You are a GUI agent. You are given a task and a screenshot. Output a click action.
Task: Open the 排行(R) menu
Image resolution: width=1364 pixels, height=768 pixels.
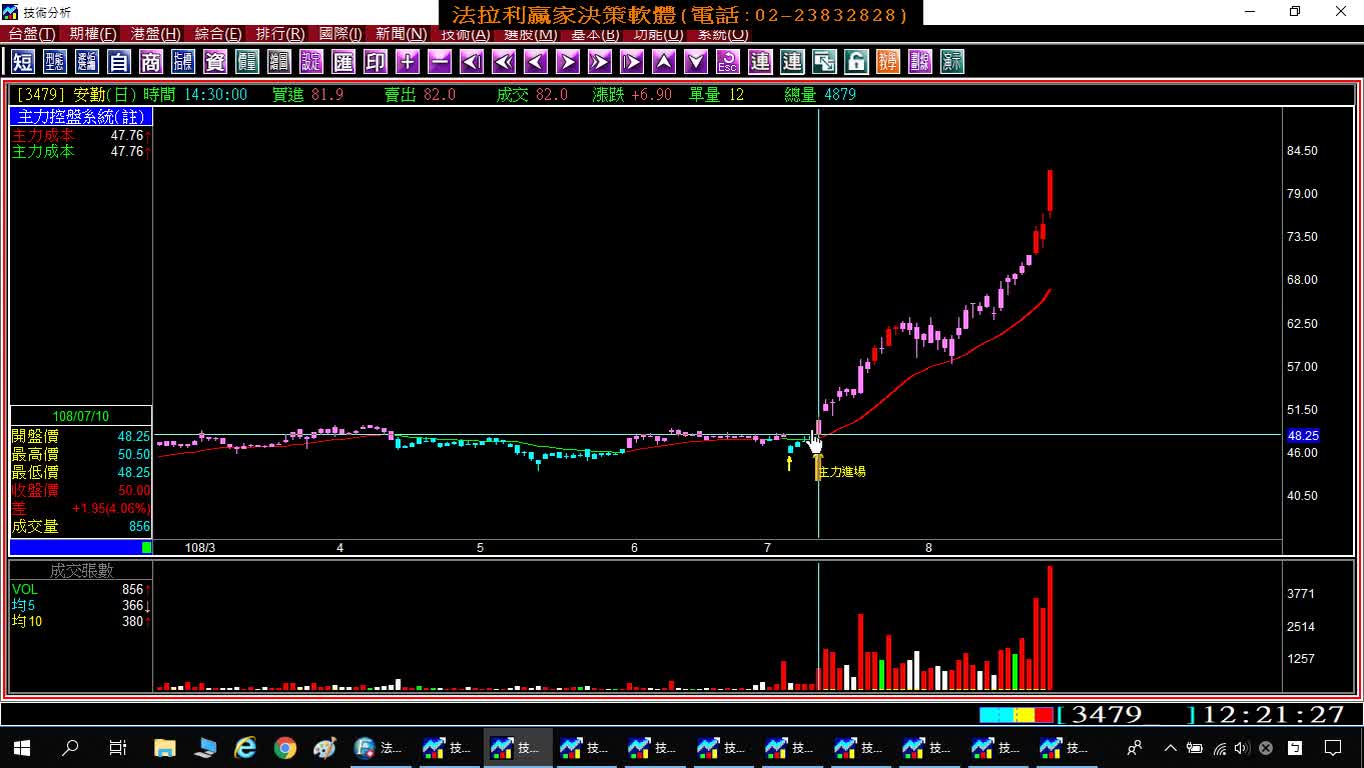click(280, 35)
